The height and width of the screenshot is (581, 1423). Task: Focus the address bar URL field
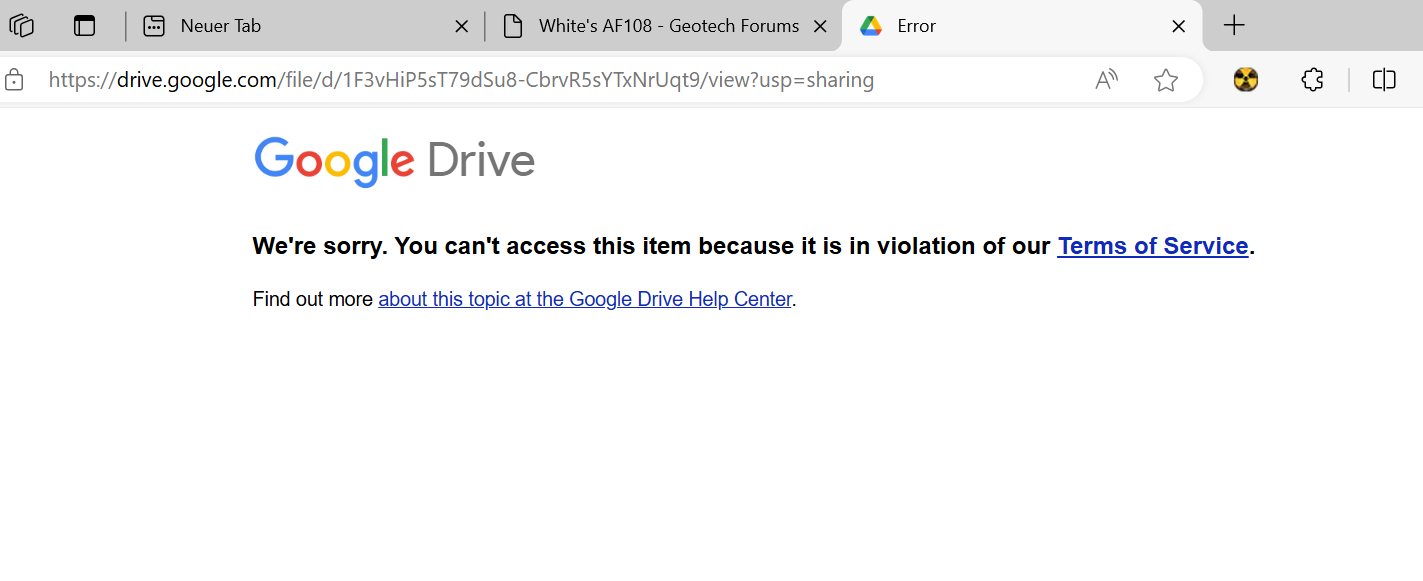coord(461,80)
